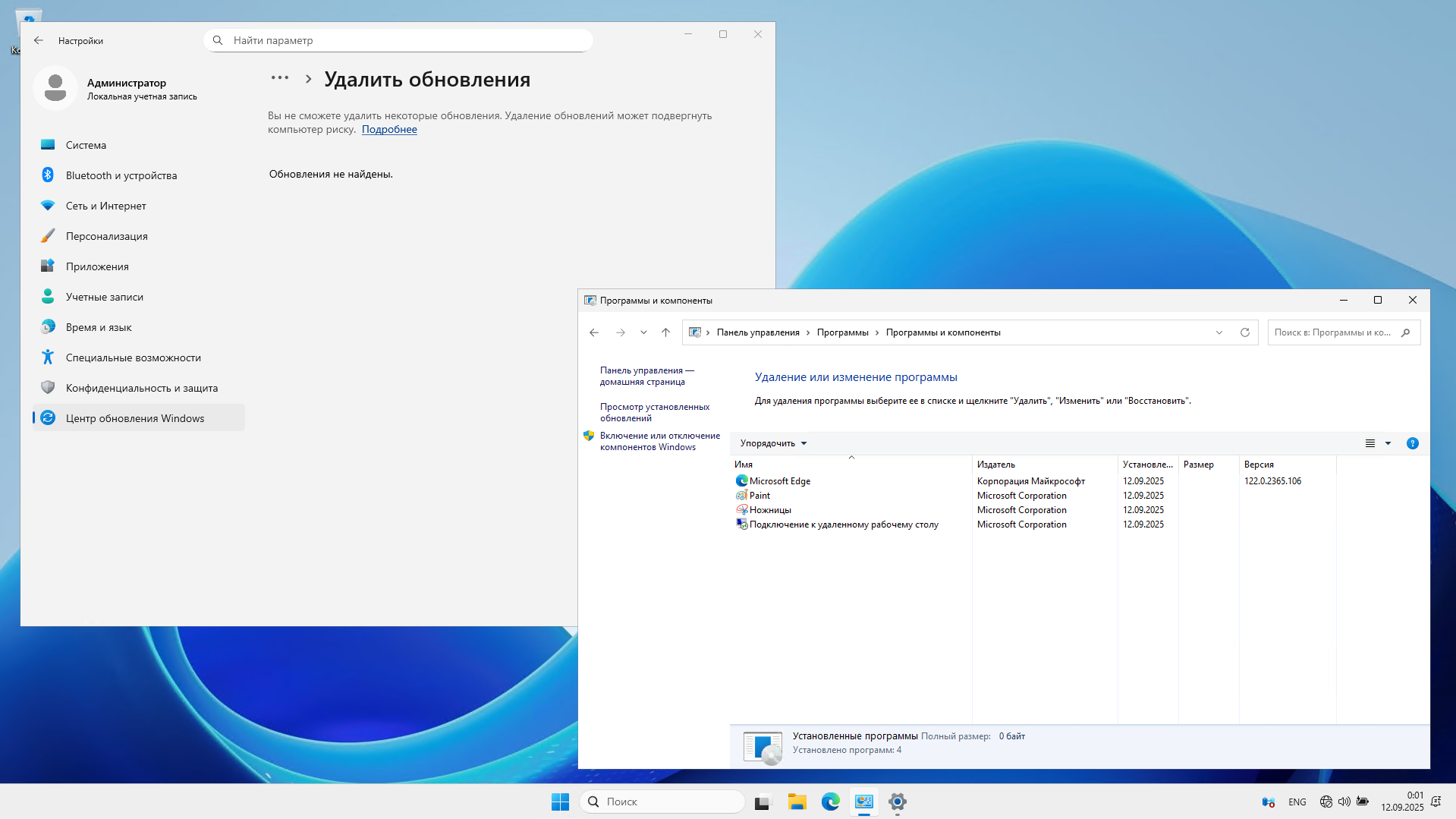Click Программы in address breadcrumb
Viewport: 1456px width, 819px height.
point(842,332)
